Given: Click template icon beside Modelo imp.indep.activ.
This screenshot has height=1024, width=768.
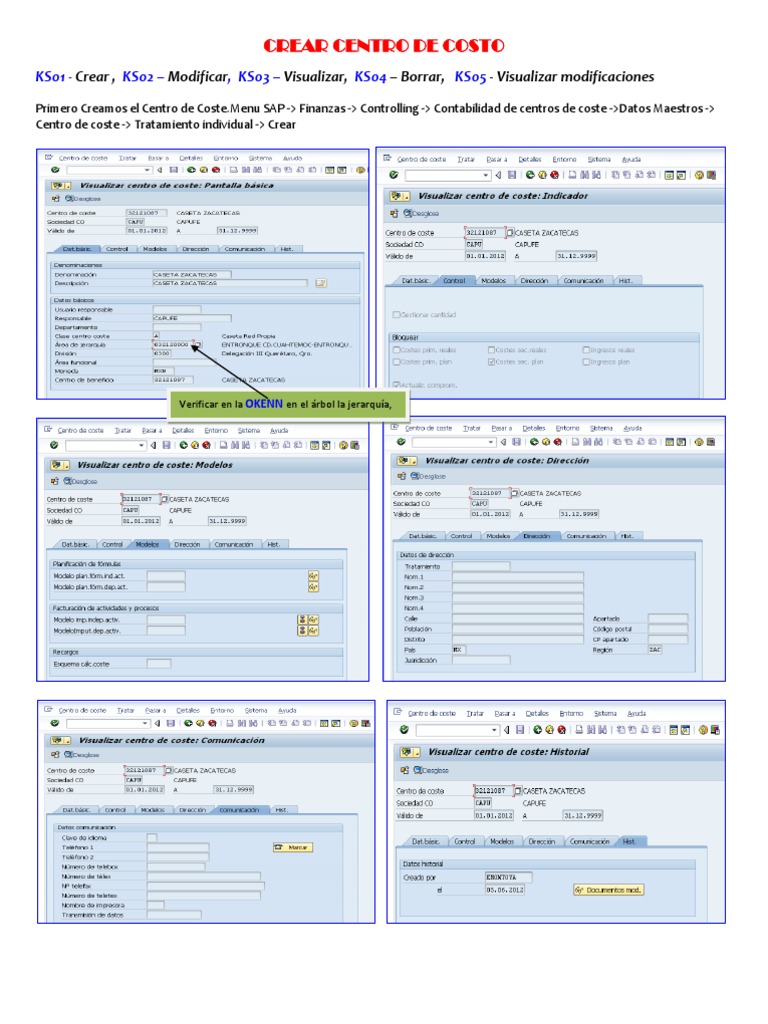Looking at the screenshot, I should [302, 620].
